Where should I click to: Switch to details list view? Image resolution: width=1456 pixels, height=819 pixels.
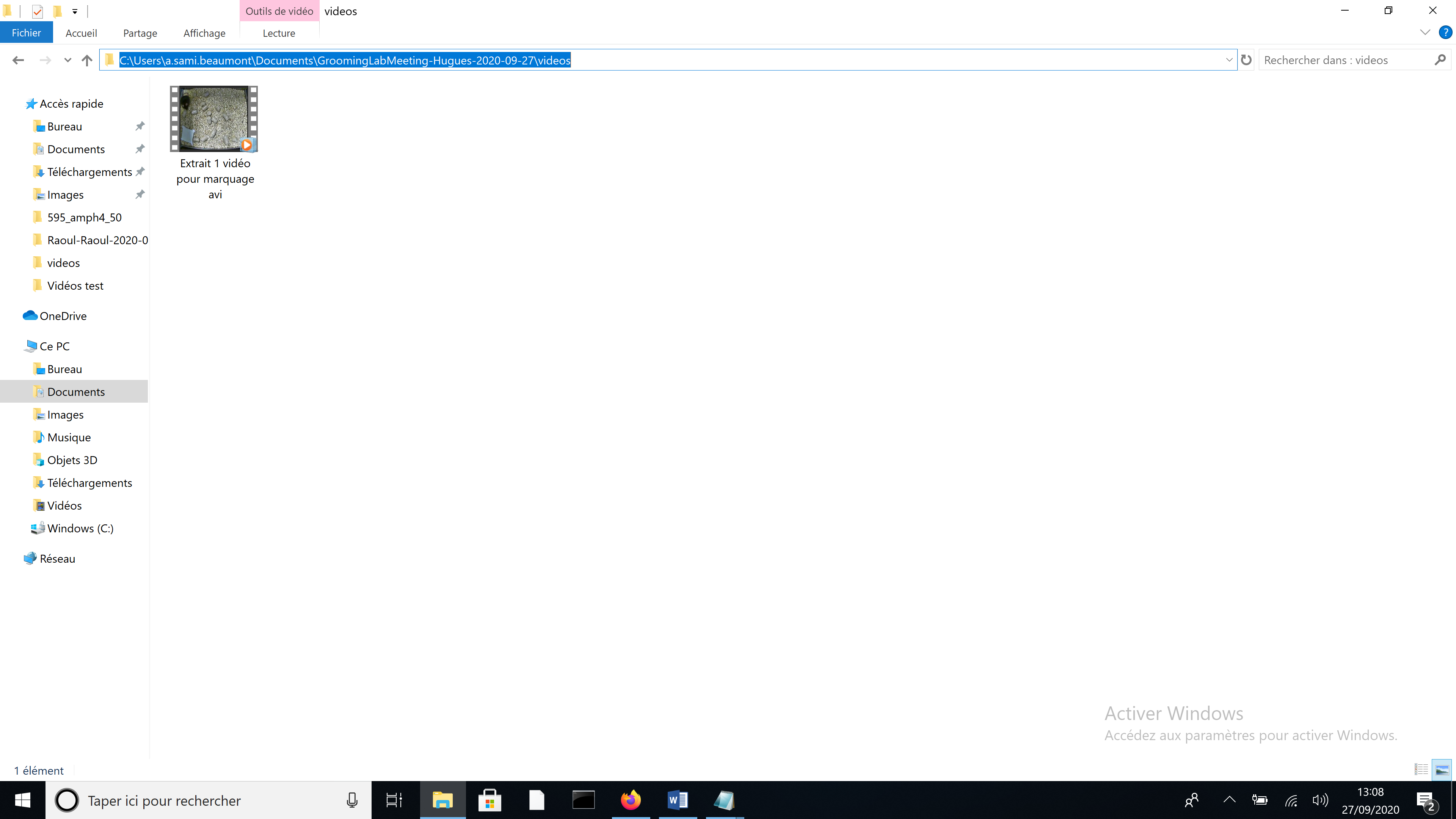[1421, 770]
